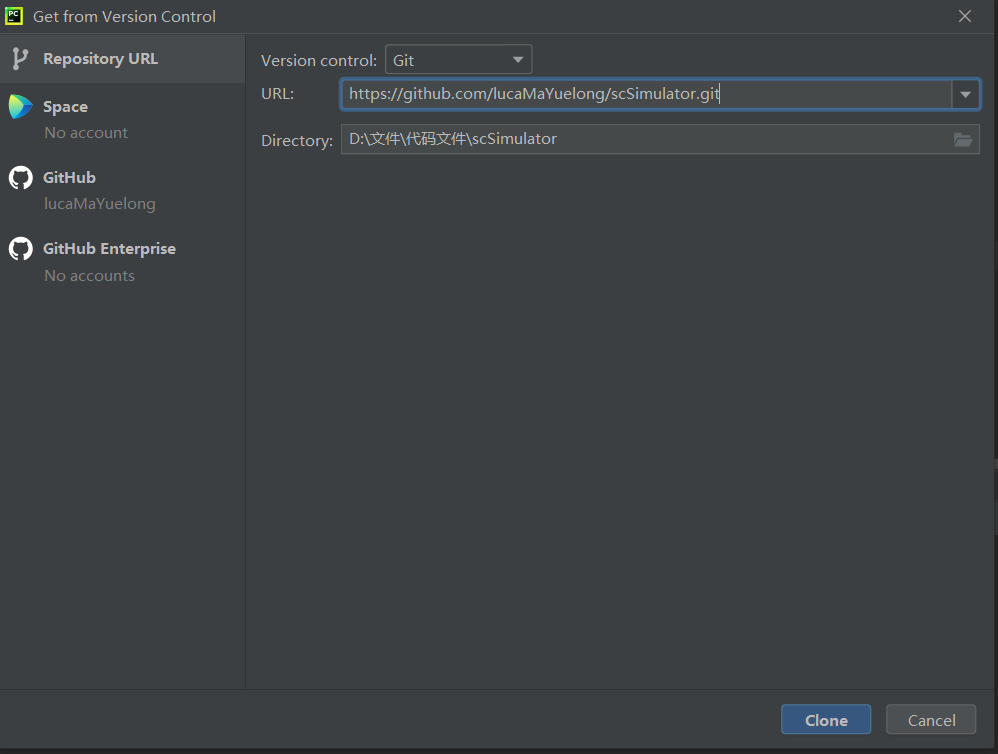
Task: Click the 'Directory:' label
Action: 297,140
